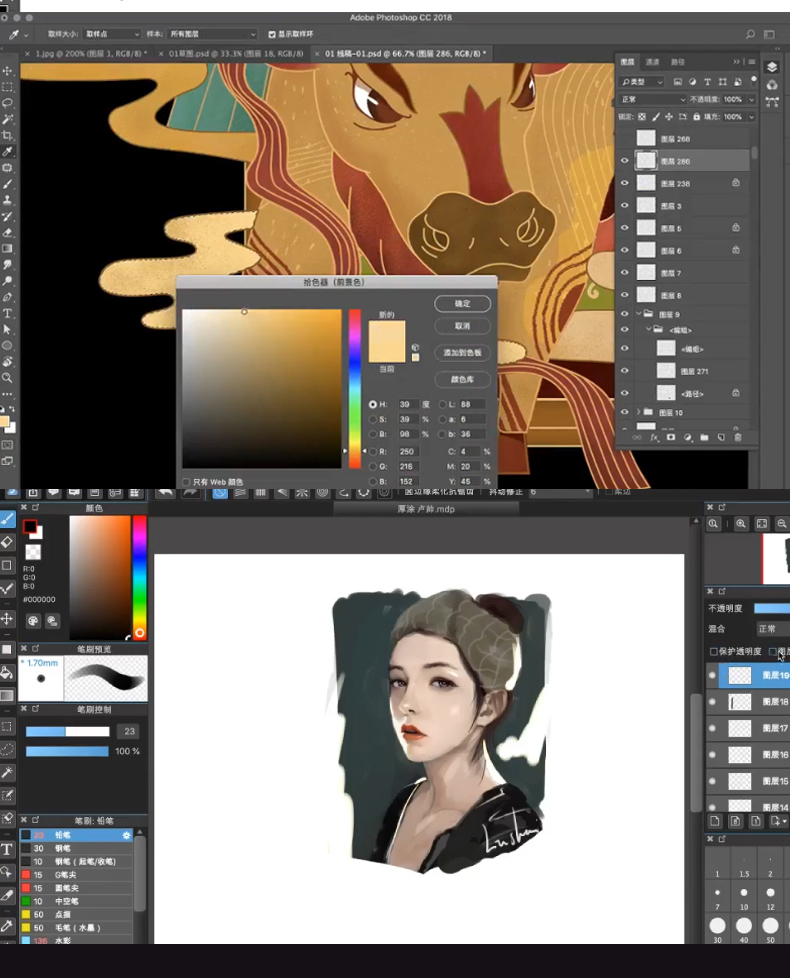Click filter for type layers T icon
The height and width of the screenshot is (978, 790).
pyautogui.click(x=707, y=82)
